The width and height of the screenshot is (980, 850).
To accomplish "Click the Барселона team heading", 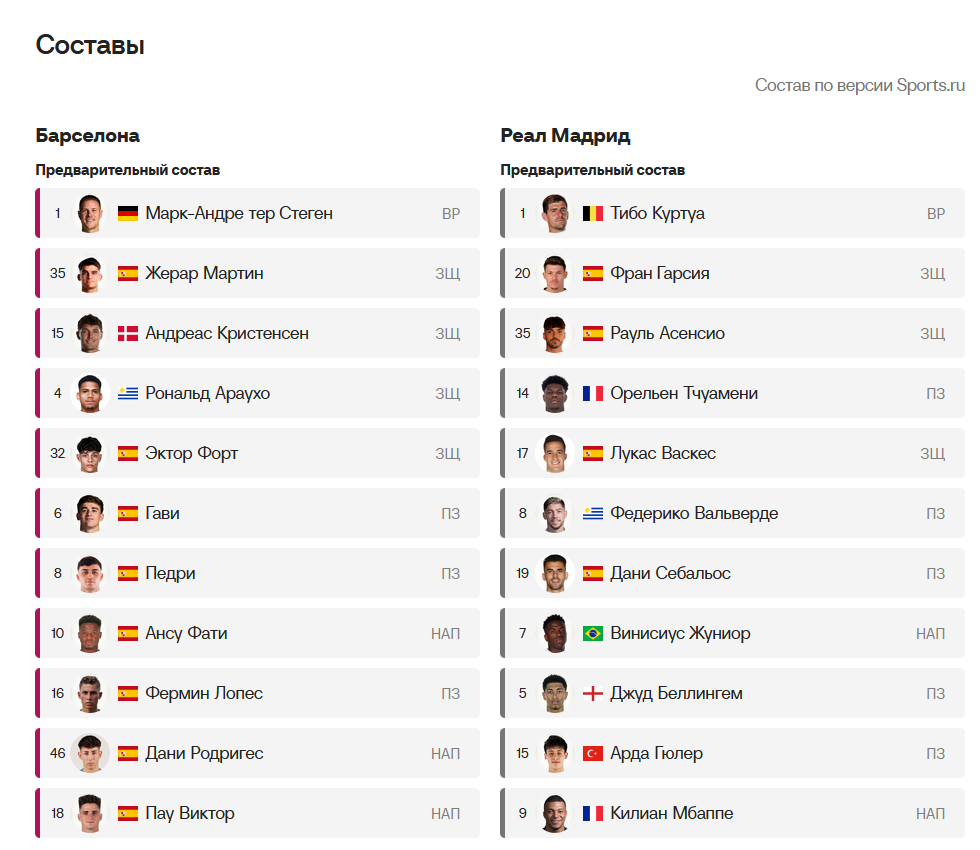I will [x=88, y=135].
